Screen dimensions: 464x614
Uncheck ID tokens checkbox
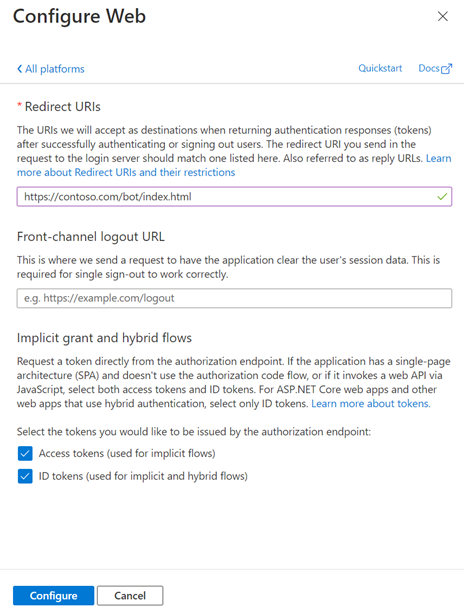pos(25,476)
